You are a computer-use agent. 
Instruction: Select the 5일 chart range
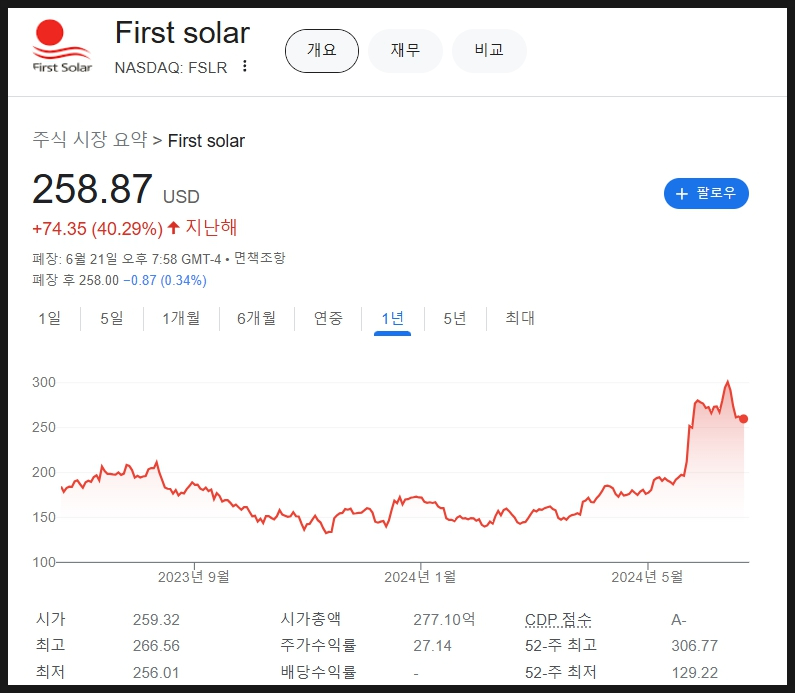pos(112,318)
